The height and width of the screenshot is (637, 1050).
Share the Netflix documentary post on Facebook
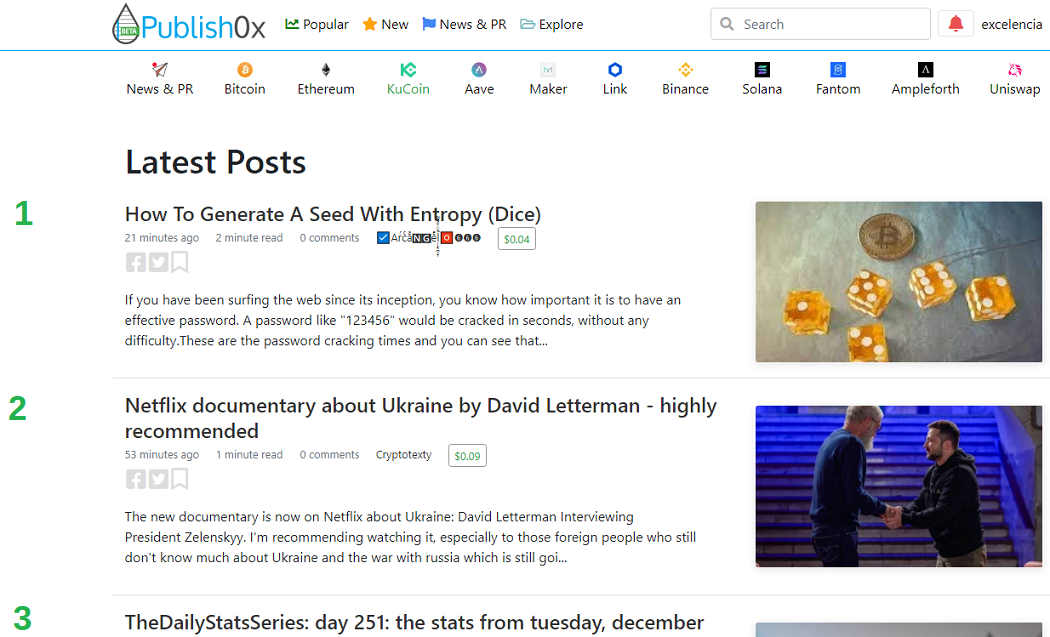(135, 479)
